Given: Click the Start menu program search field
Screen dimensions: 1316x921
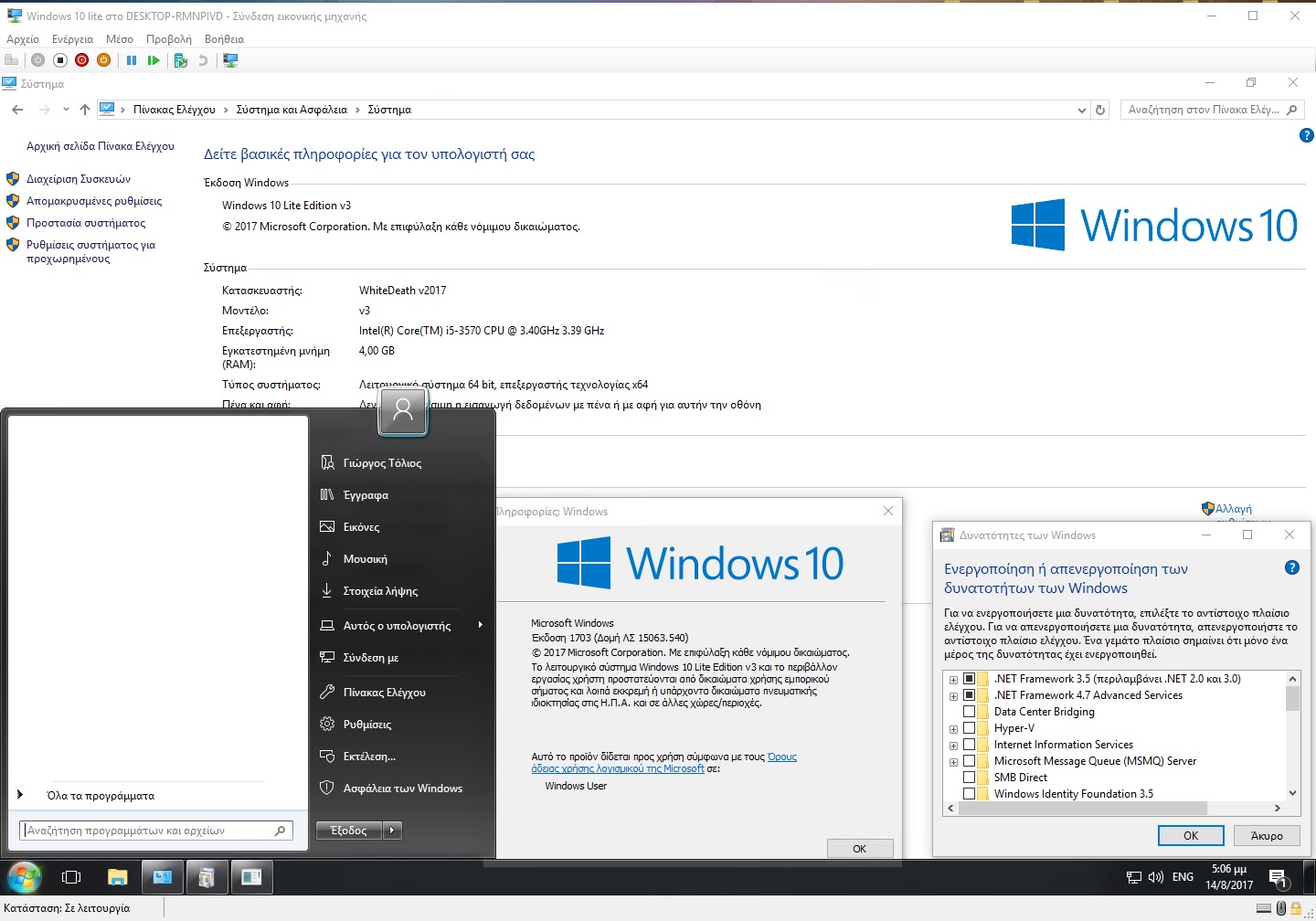Looking at the screenshot, I should pos(146,831).
